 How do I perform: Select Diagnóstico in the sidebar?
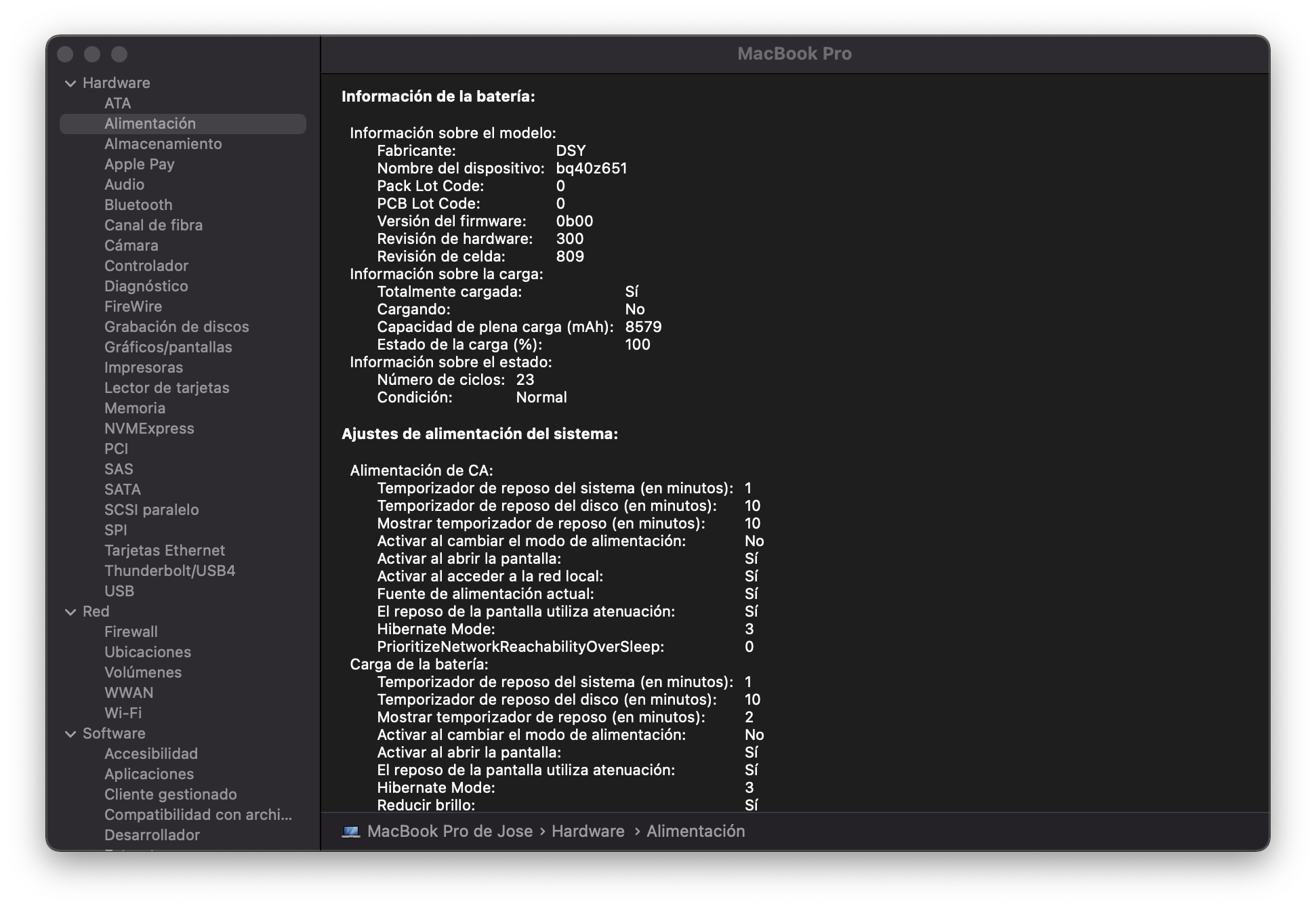click(x=146, y=286)
